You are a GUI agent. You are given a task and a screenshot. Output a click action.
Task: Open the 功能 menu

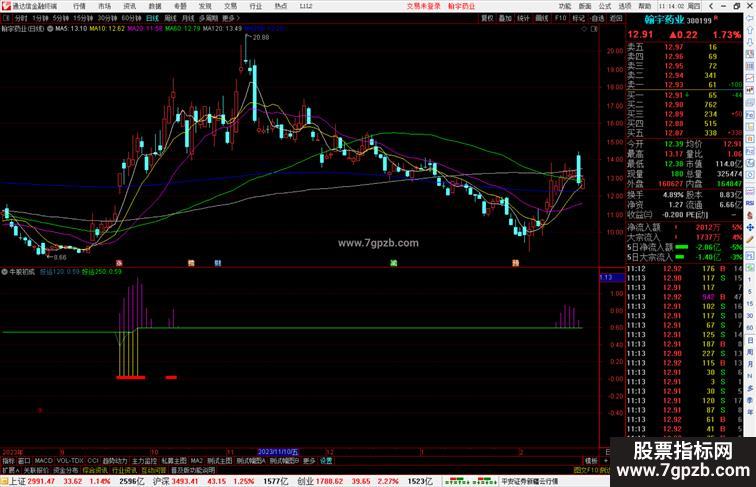point(565,6)
